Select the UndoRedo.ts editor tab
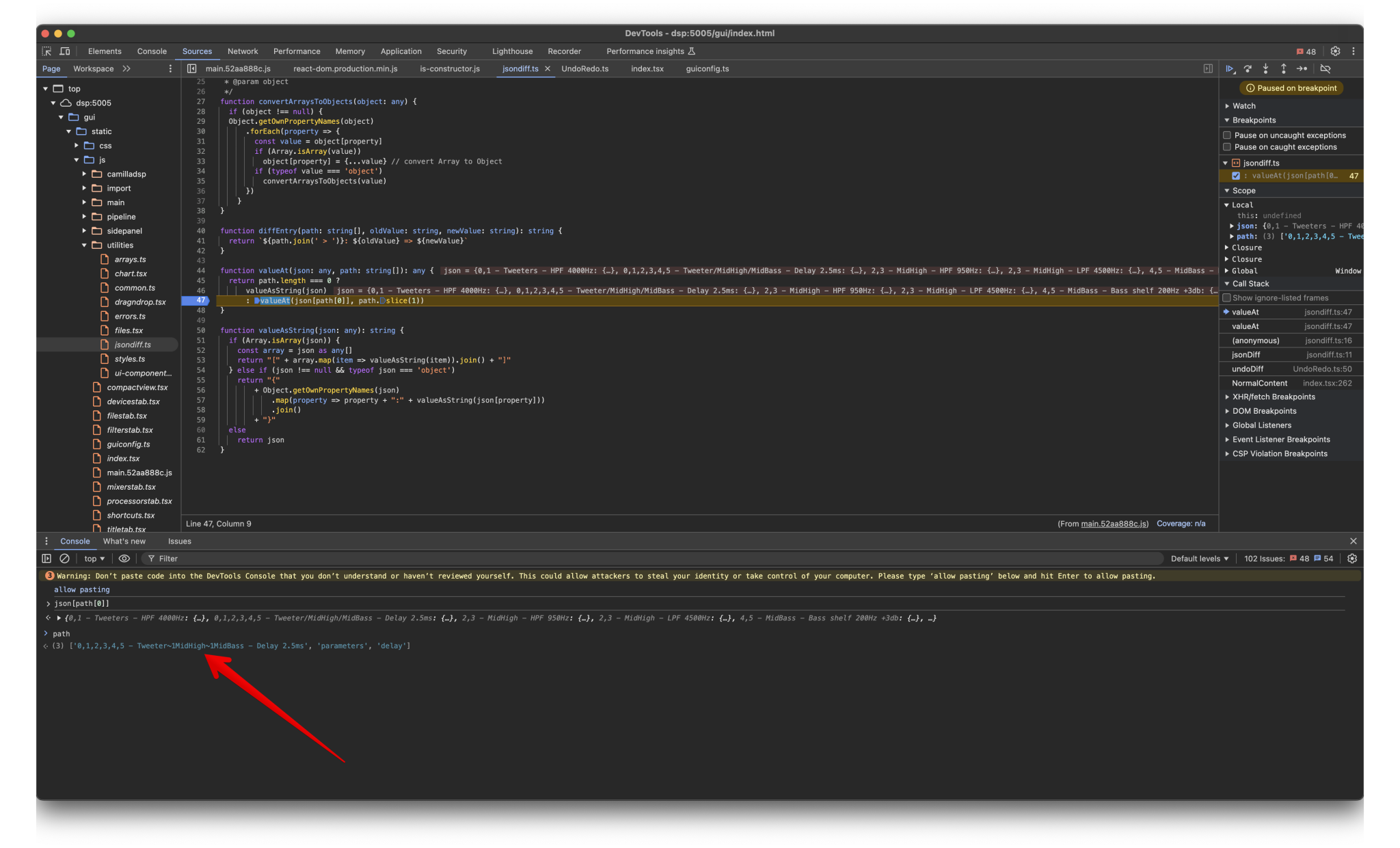Image resolution: width=1400 pixels, height=848 pixels. tap(585, 68)
